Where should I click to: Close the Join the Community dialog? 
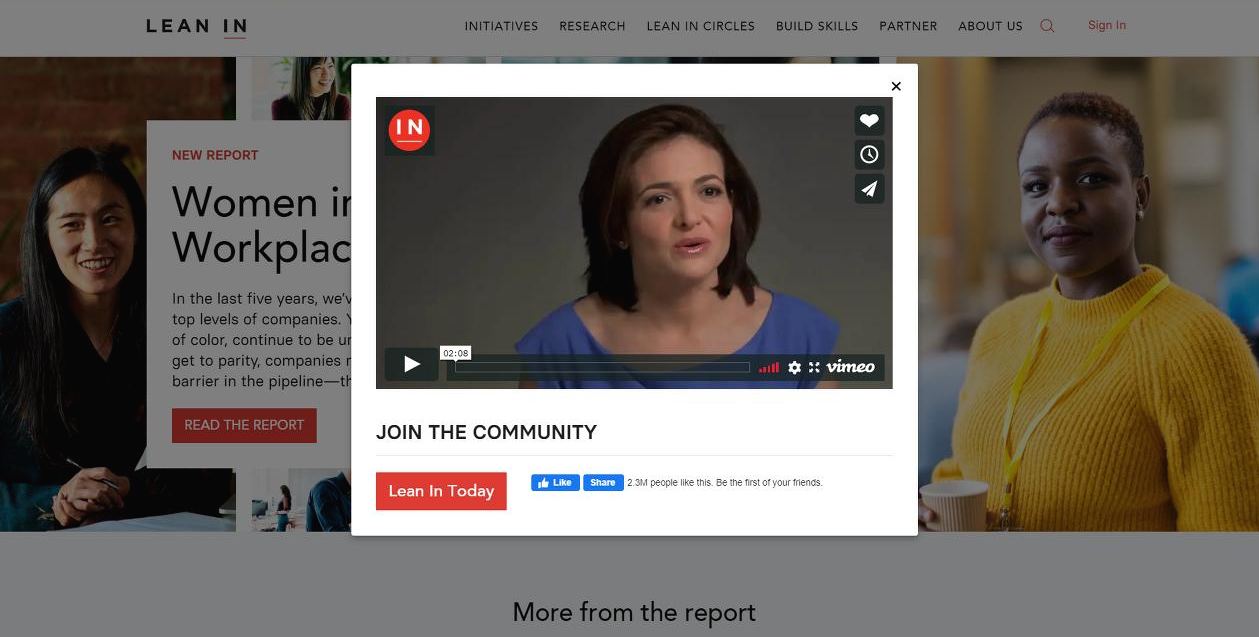[x=896, y=86]
